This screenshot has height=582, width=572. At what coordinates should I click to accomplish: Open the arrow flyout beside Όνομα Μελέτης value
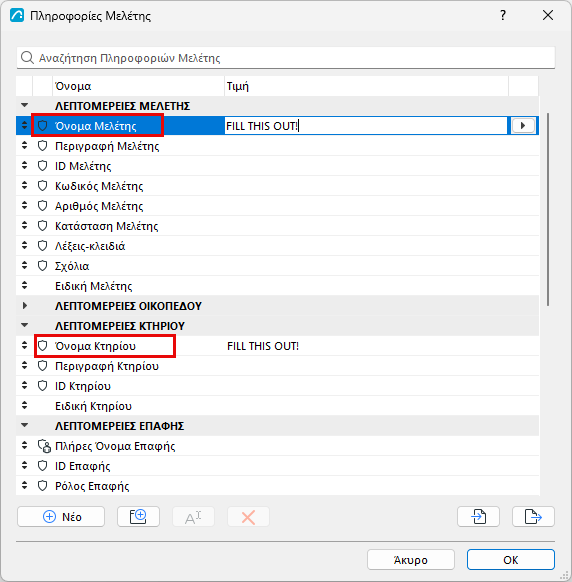523,126
